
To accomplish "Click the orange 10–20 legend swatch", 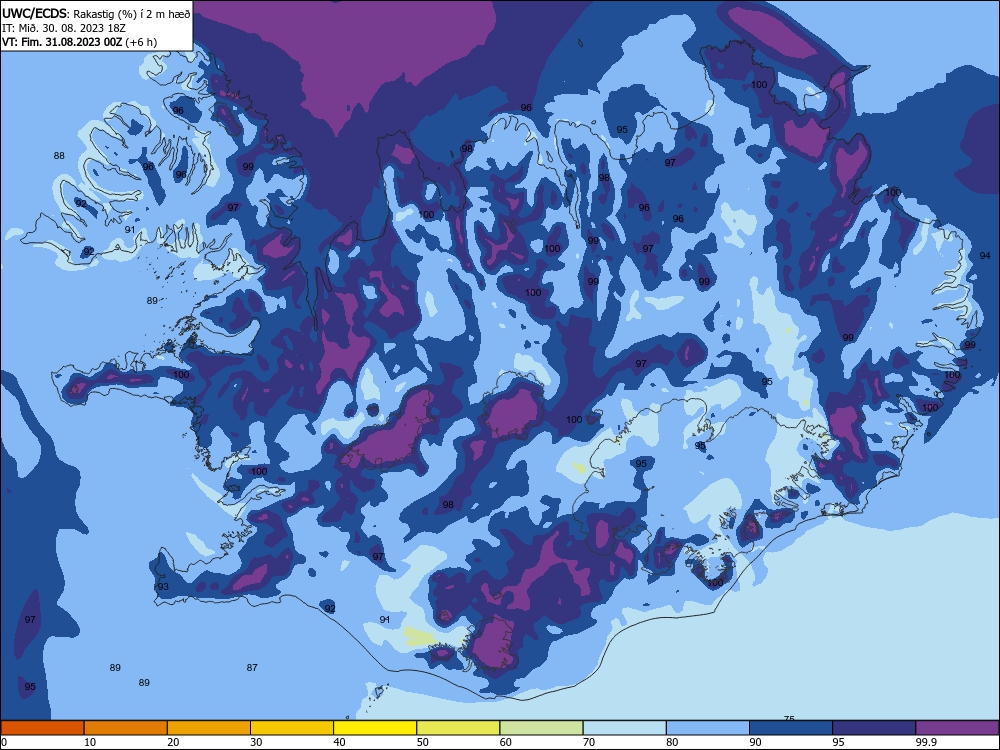I will point(126,728).
